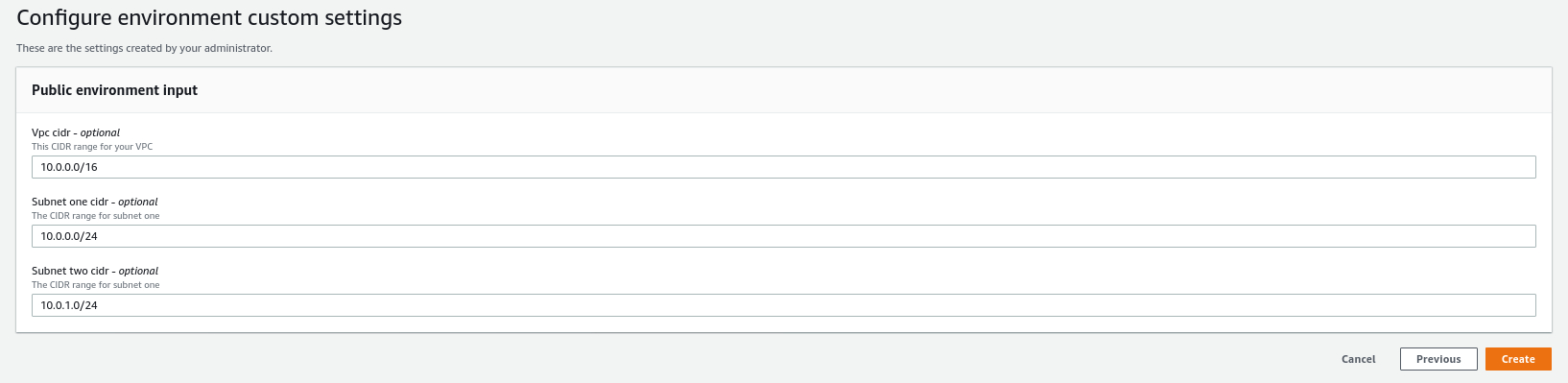Go back with the Previous button
The width and height of the screenshot is (1568, 383).
1438,359
